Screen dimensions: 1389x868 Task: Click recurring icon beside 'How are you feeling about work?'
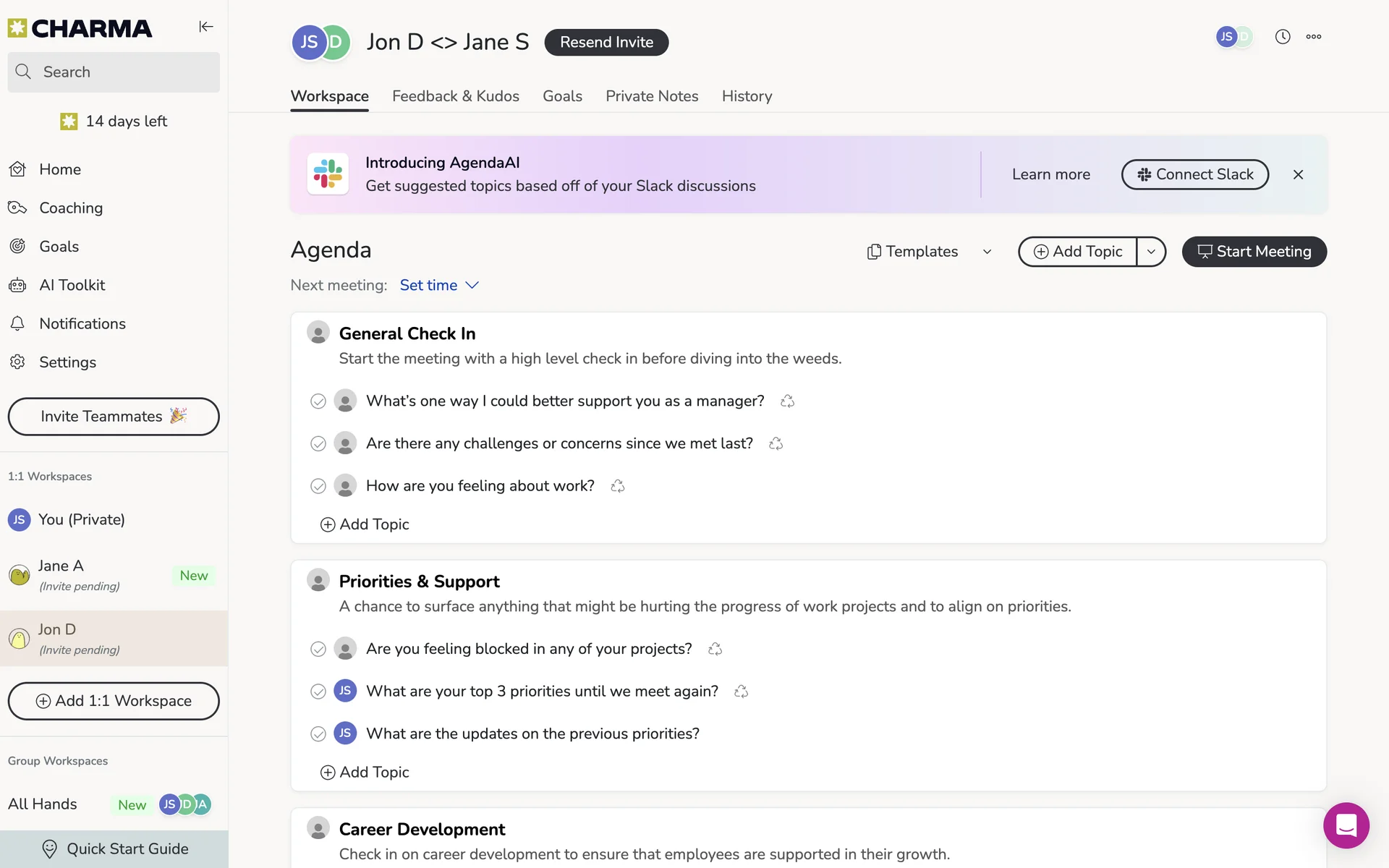[617, 486]
